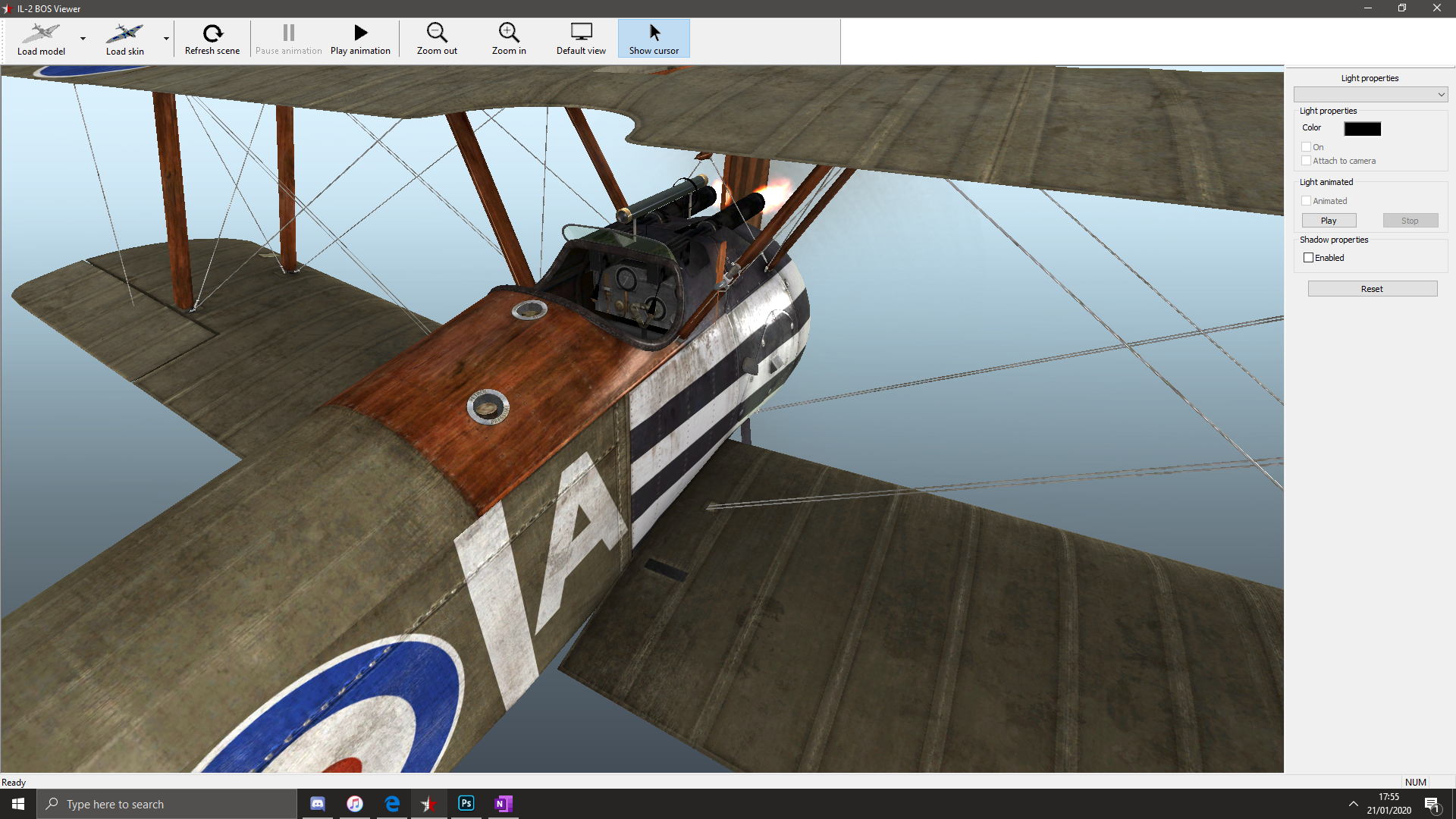Viewport: 1456px width, 819px height.
Task: Check Attach to camera option
Action: (x=1306, y=161)
